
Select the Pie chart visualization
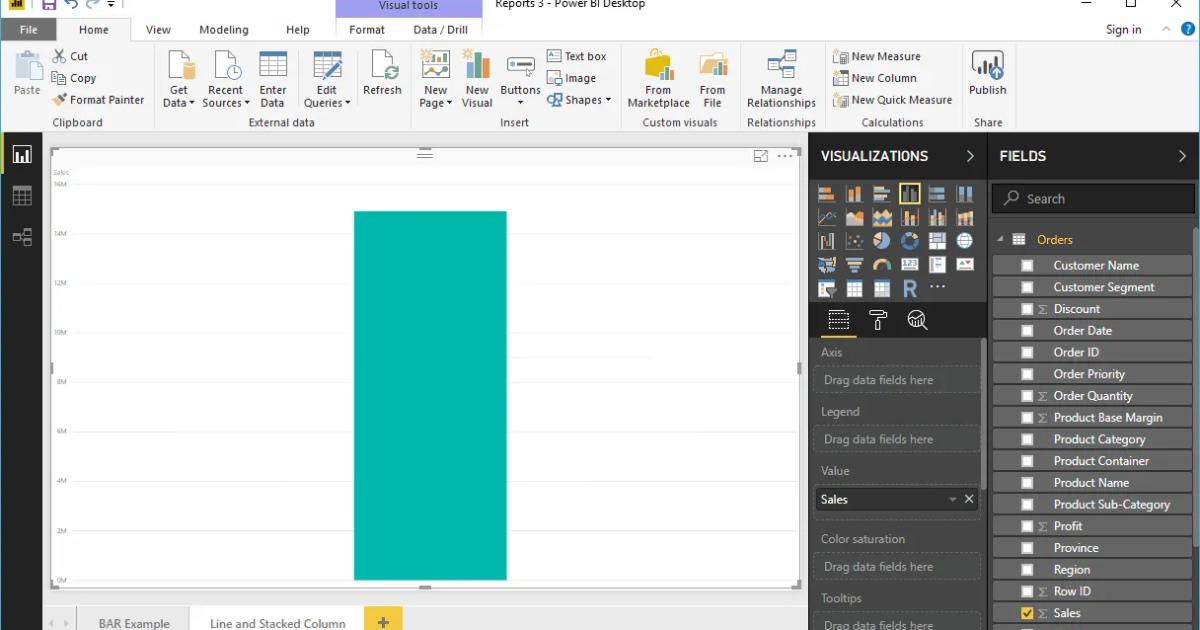882,239
